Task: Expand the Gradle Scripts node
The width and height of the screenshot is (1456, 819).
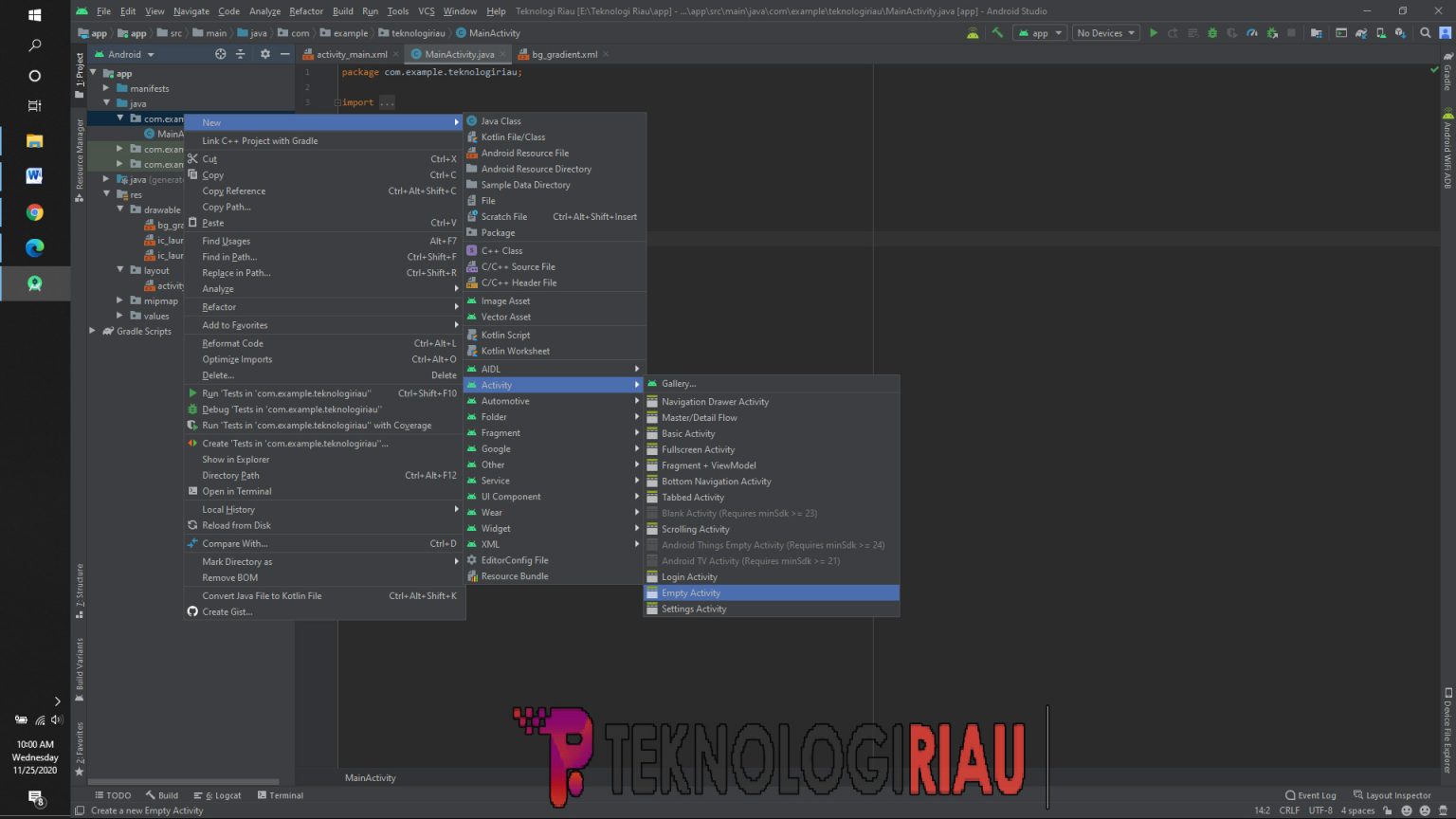Action: coord(93,331)
